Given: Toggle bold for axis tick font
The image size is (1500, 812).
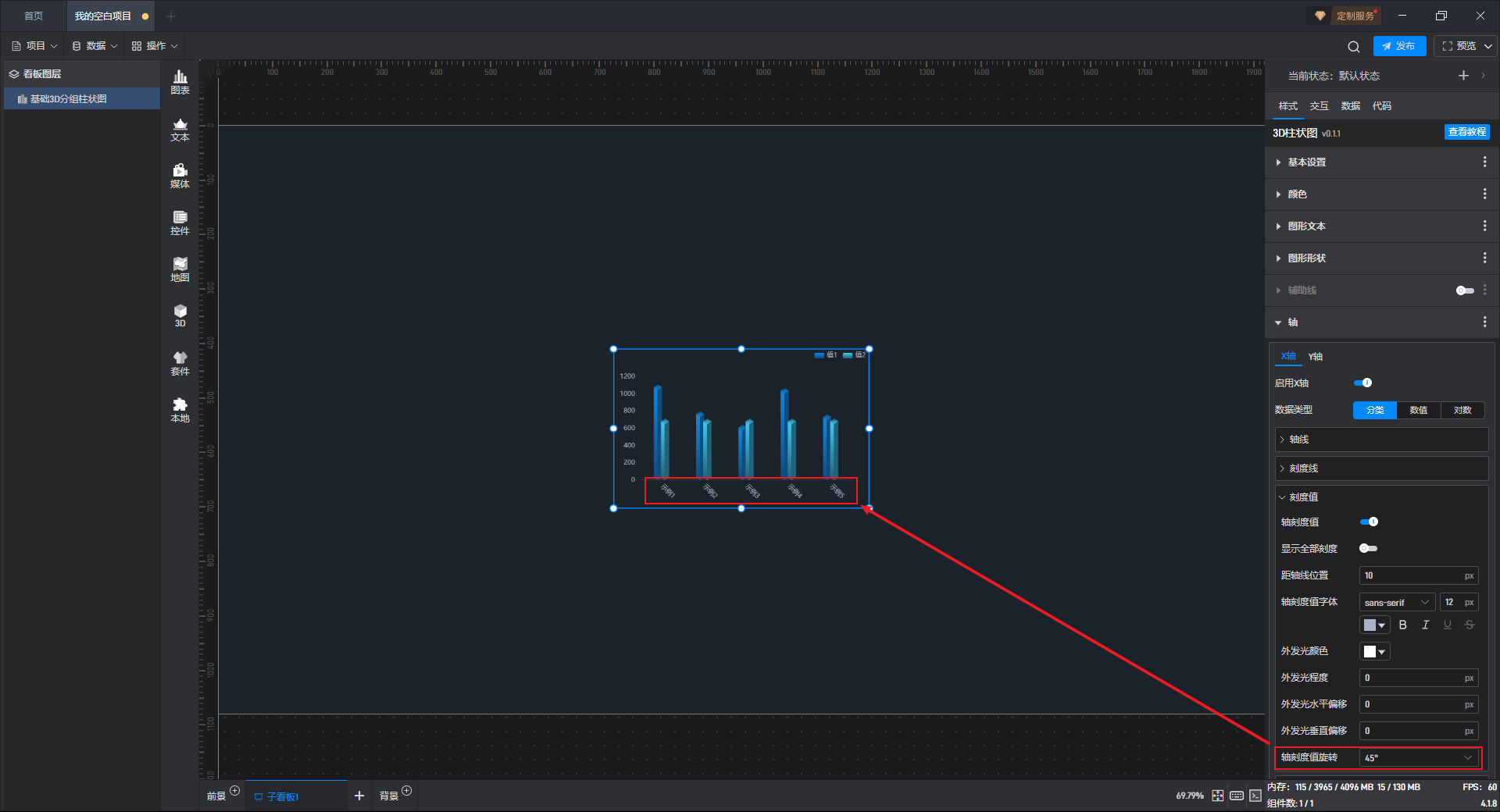Looking at the screenshot, I should point(1403,625).
